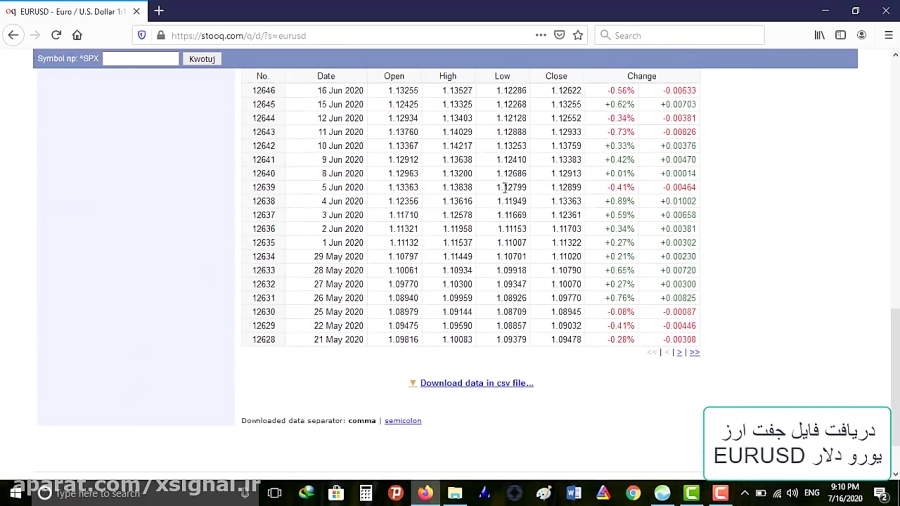Click the +0.01% change cell
The width and height of the screenshot is (900, 506).
[x=619, y=173]
